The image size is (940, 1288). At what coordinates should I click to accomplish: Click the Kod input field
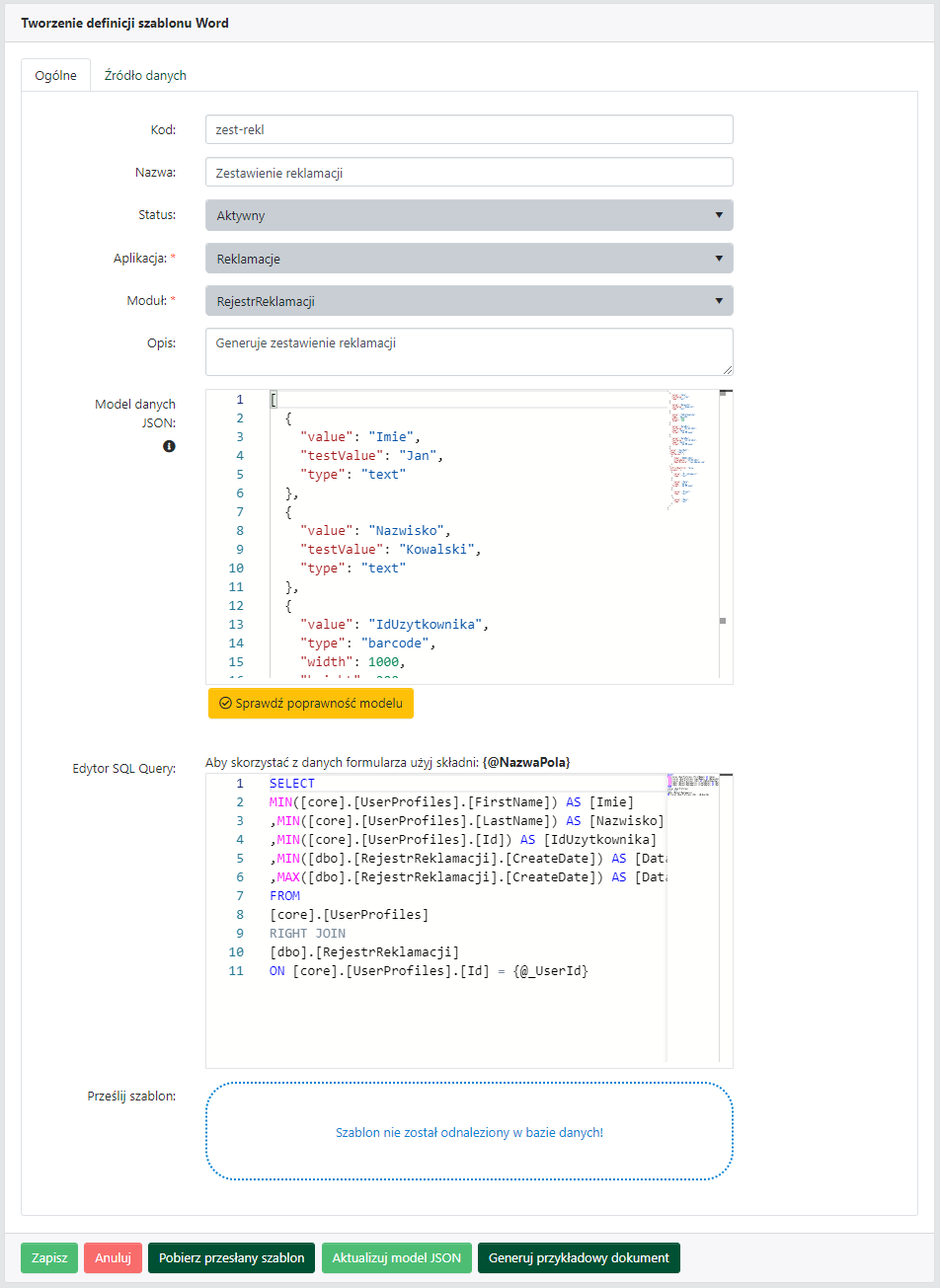(469, 129)
